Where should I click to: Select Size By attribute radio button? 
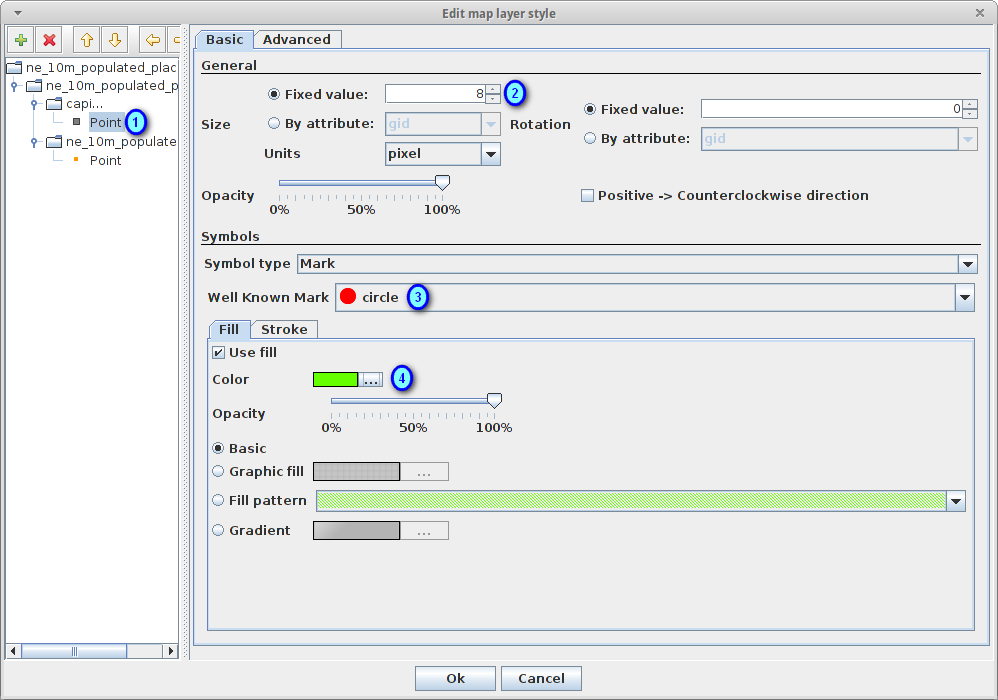click(274, 123)
